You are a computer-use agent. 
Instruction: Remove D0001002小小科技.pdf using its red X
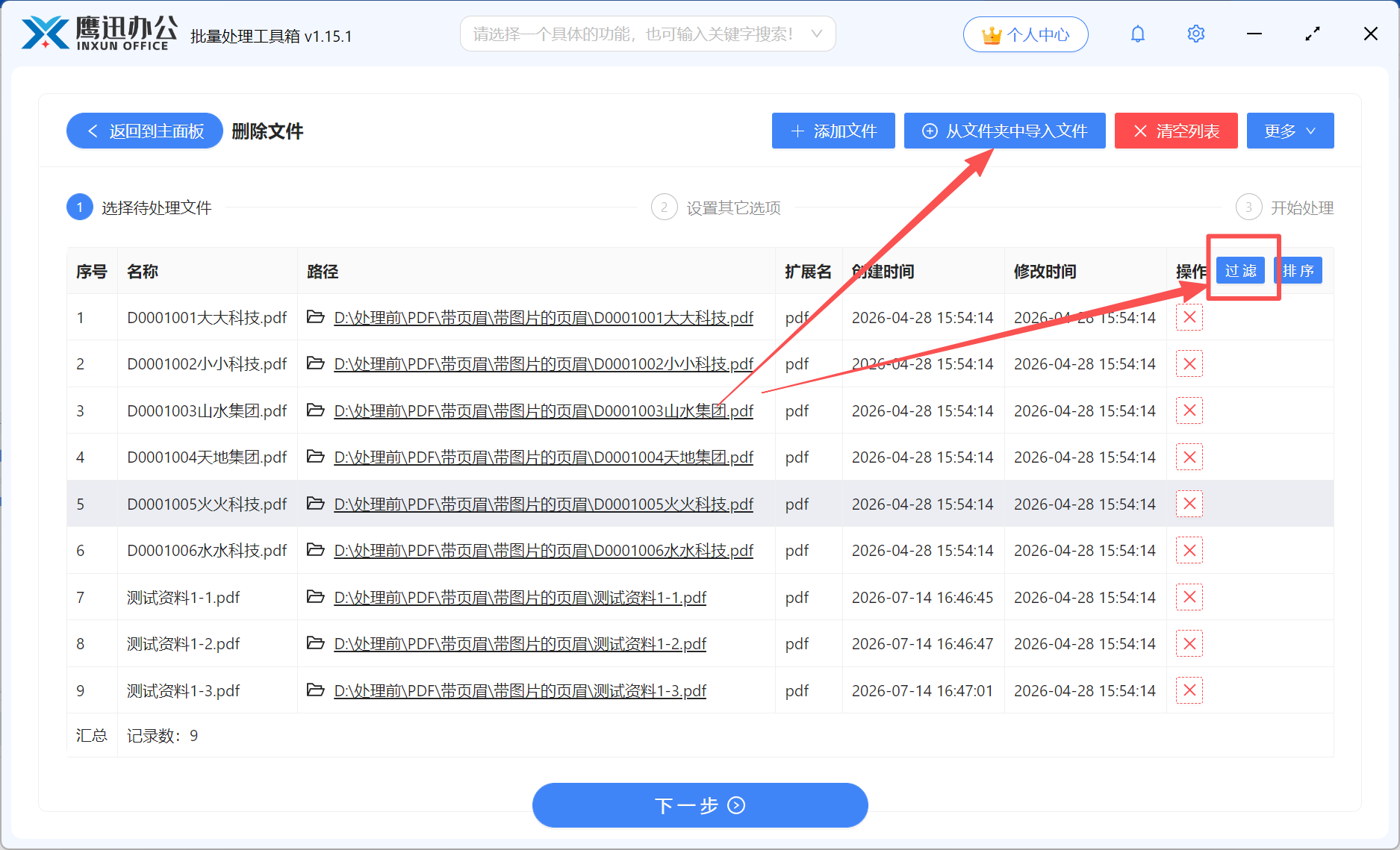click(x=1189, y=363)
